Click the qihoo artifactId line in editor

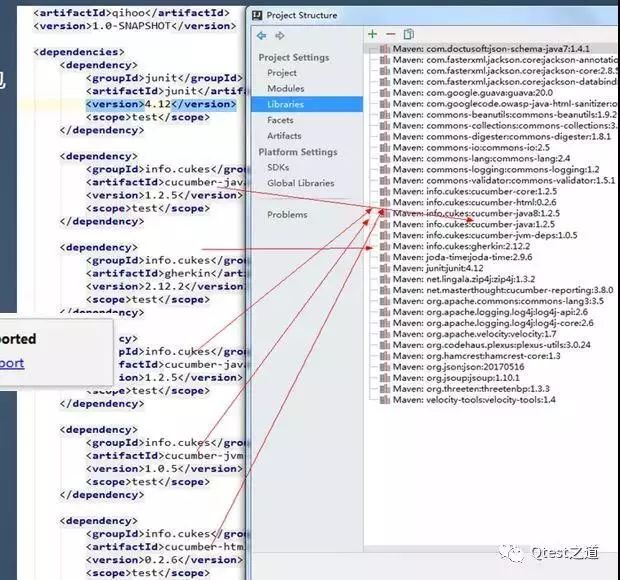point(131,13)
